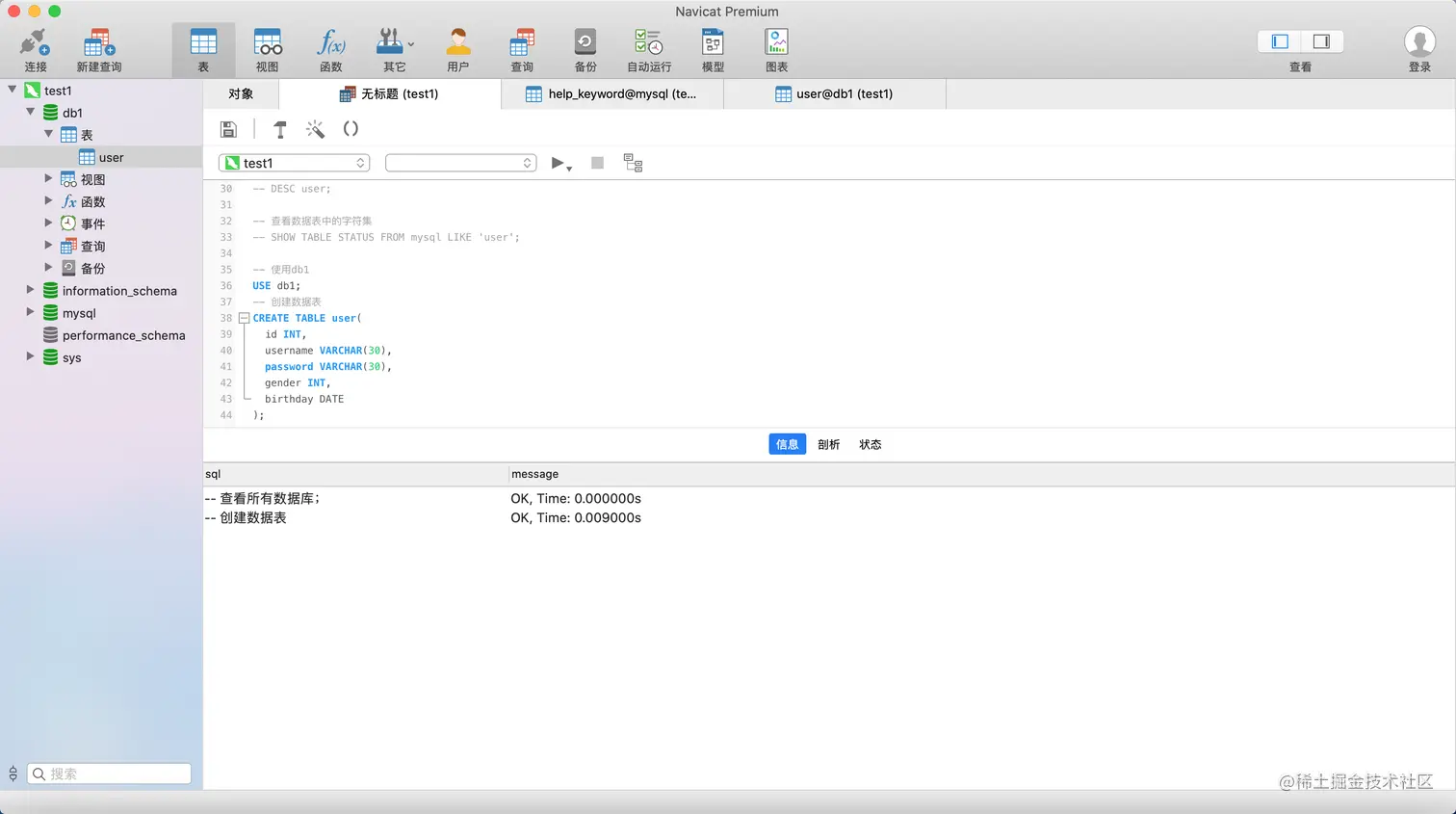Click the message column header

pyautogui.click(x=981, y=474)
